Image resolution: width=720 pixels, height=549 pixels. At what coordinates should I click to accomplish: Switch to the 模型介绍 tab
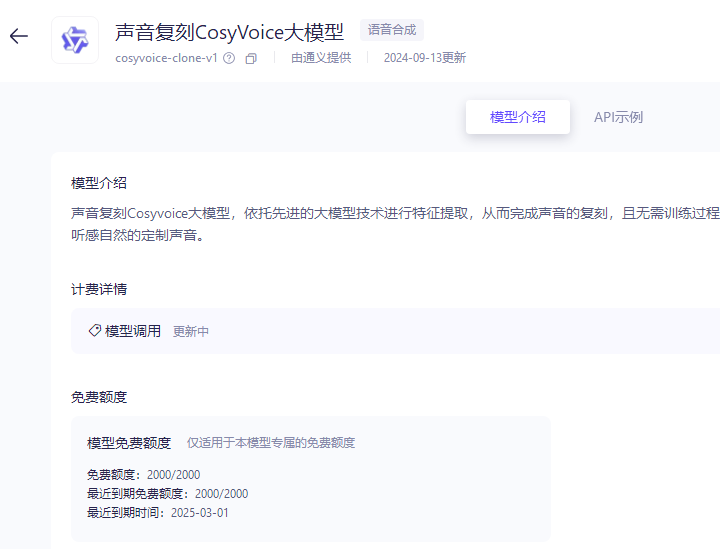[x=518, y=117]
